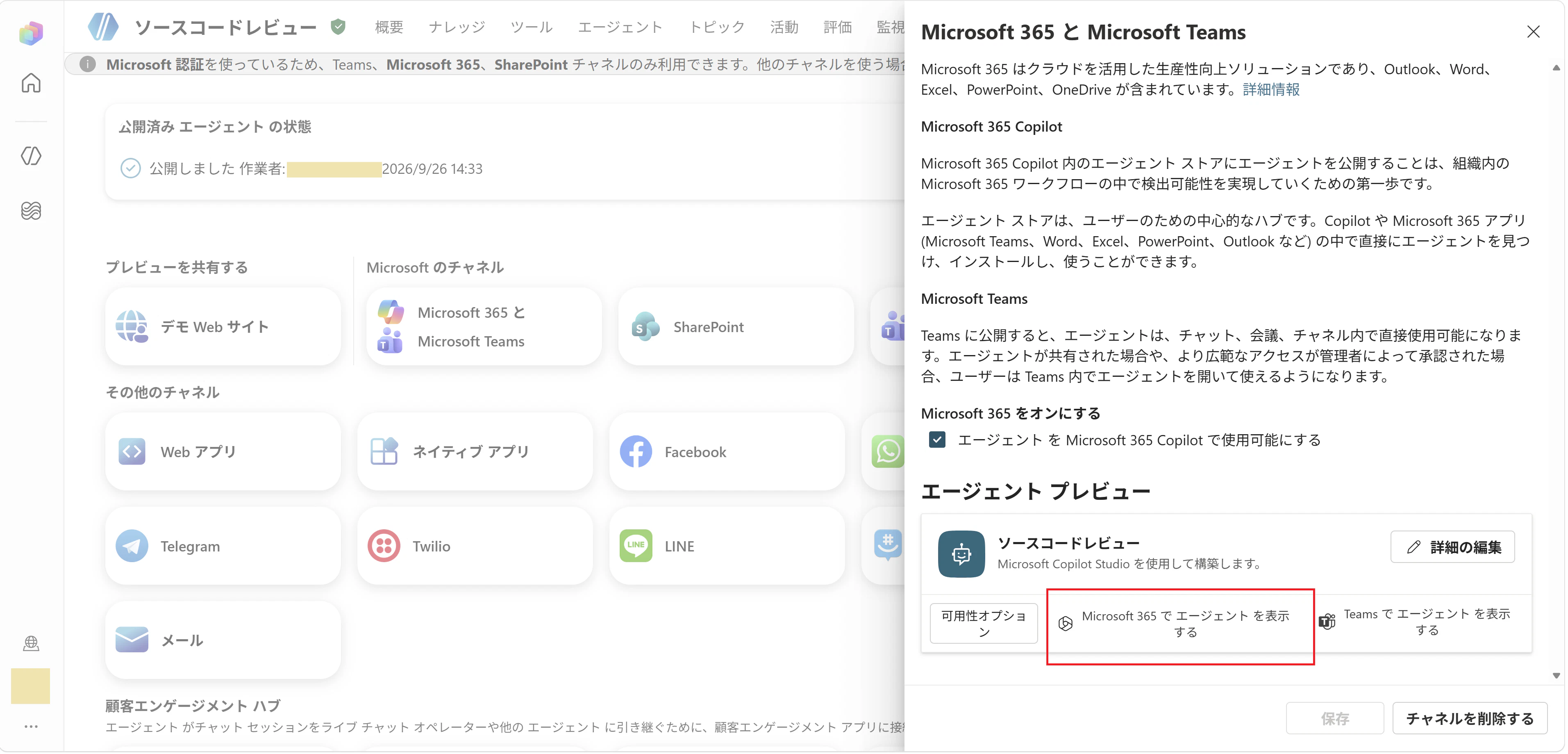The height and width of the screenshot is (754, 1568).
Task: Open the Telegram channel card
Action: click(223, 546)
